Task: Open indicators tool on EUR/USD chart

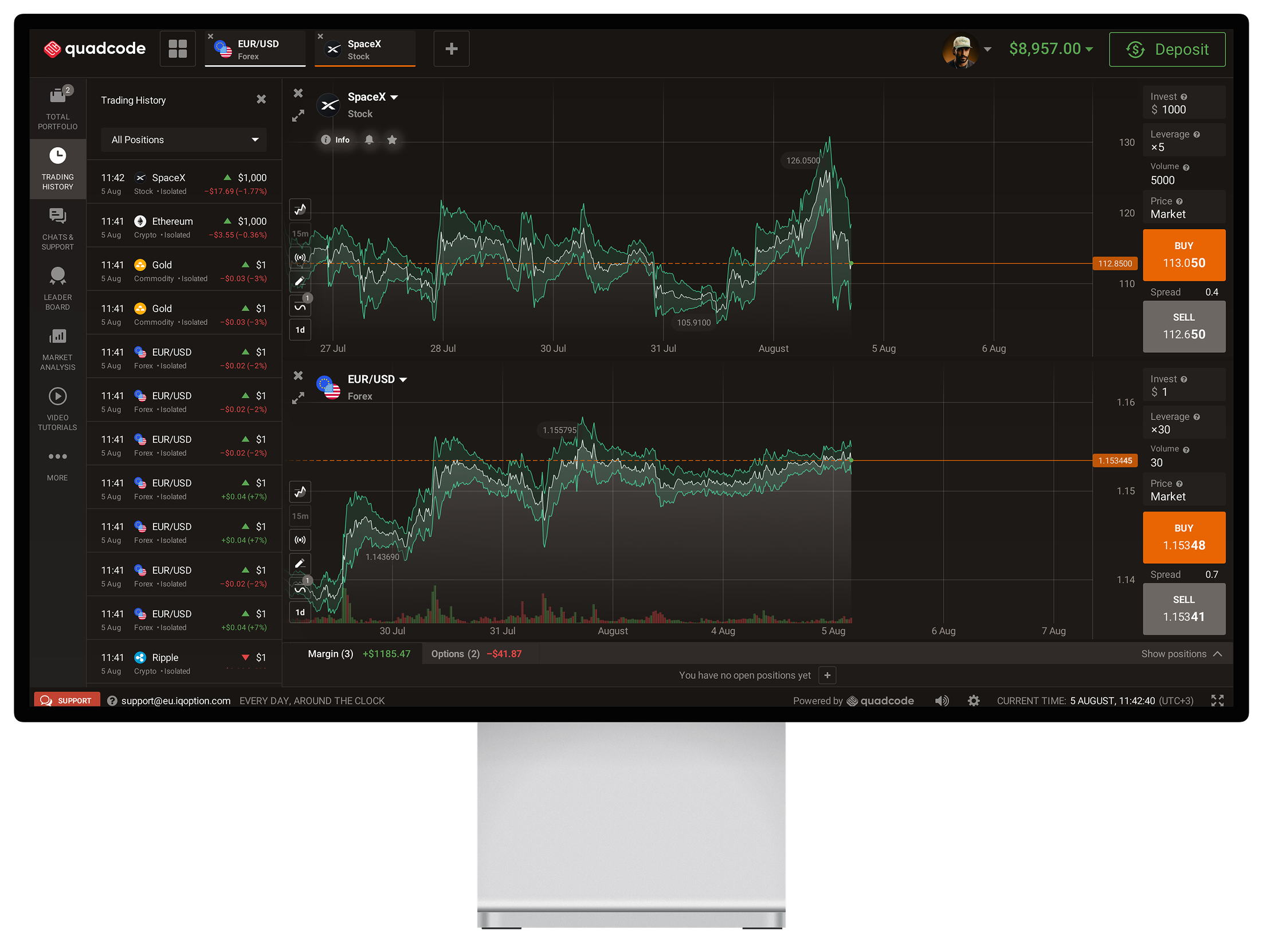Action: [300, 588]
